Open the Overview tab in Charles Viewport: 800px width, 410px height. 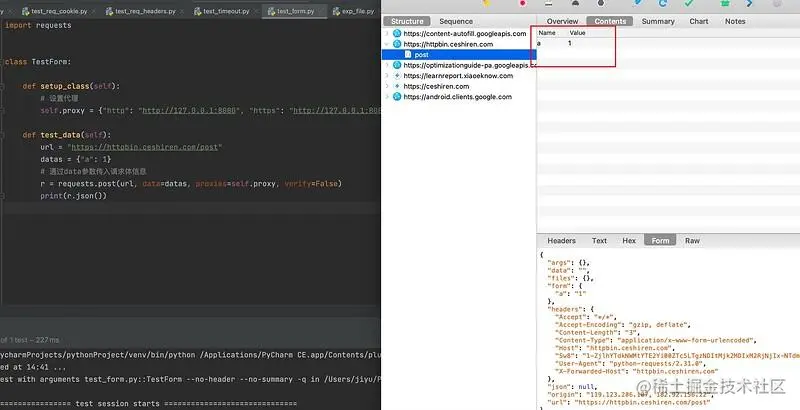(x=562, y=21)
